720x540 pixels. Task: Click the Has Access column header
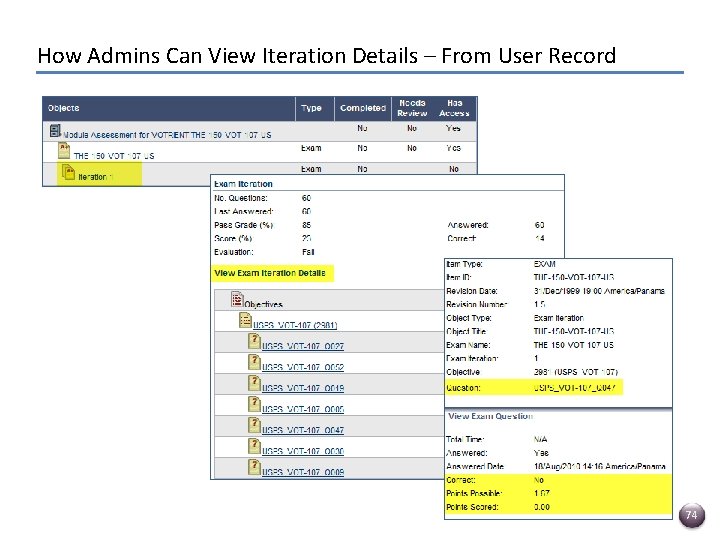454,108
